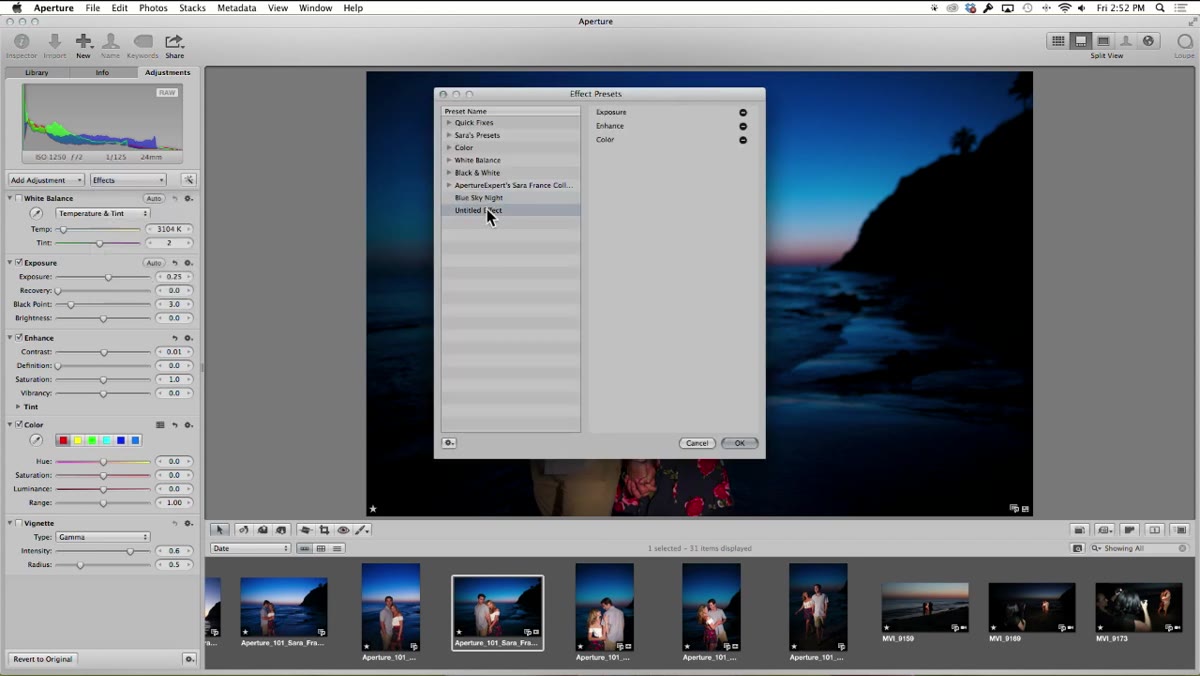
Task: Select the yellow color swatch
Action: point(77,440)
